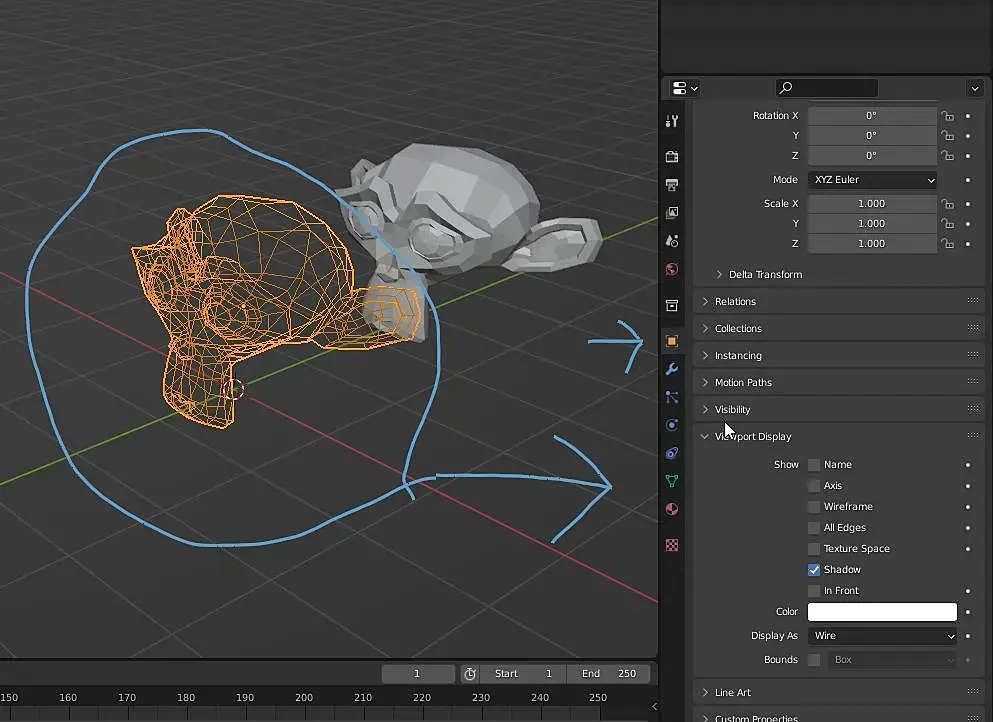Open the Display As dropdown
Screen dimensions: 993x722
tap(882, 636)
